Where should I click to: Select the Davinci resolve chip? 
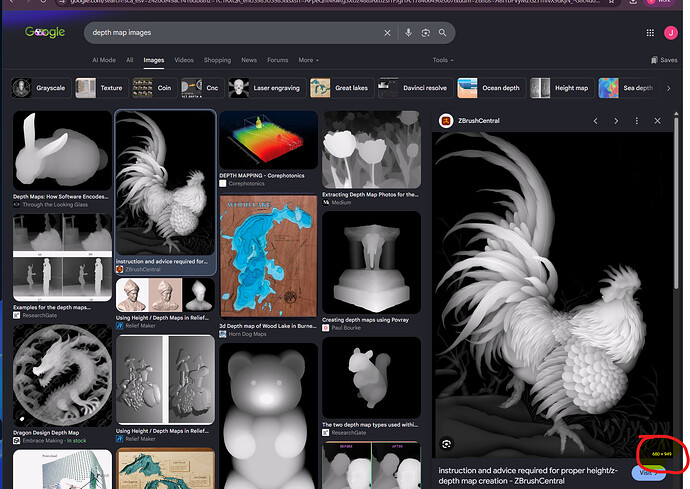(x=415, y=88)
